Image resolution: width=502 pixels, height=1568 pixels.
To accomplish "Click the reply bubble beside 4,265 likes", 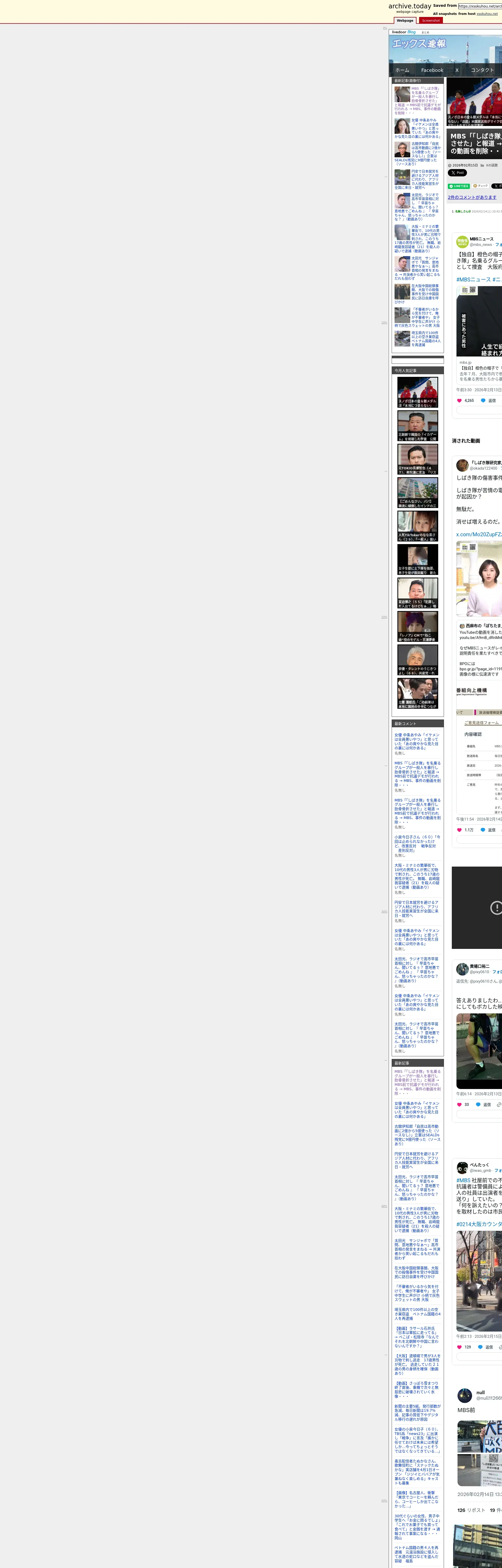I will tap(483, 401).
